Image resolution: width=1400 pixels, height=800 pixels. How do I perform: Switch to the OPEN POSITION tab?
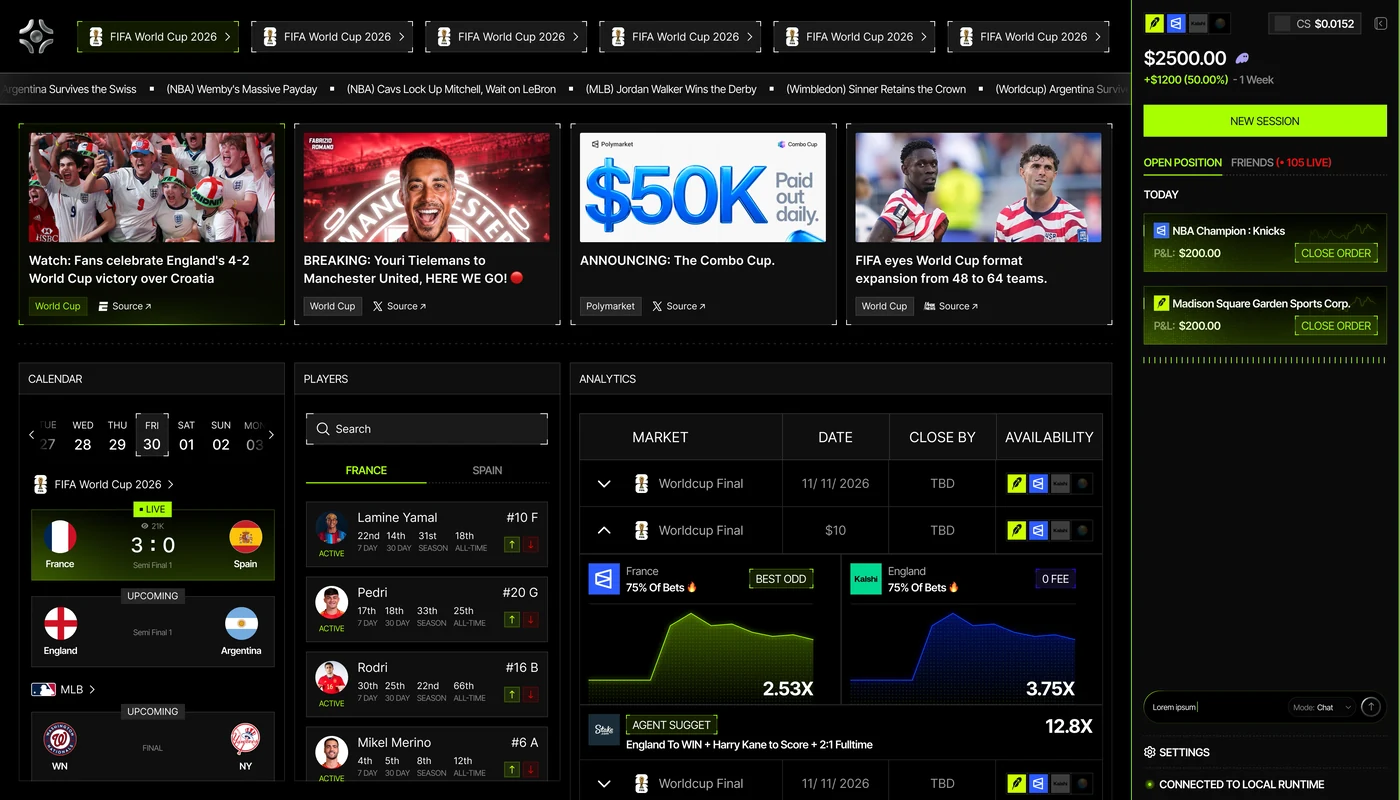(x=1183, y=162)
